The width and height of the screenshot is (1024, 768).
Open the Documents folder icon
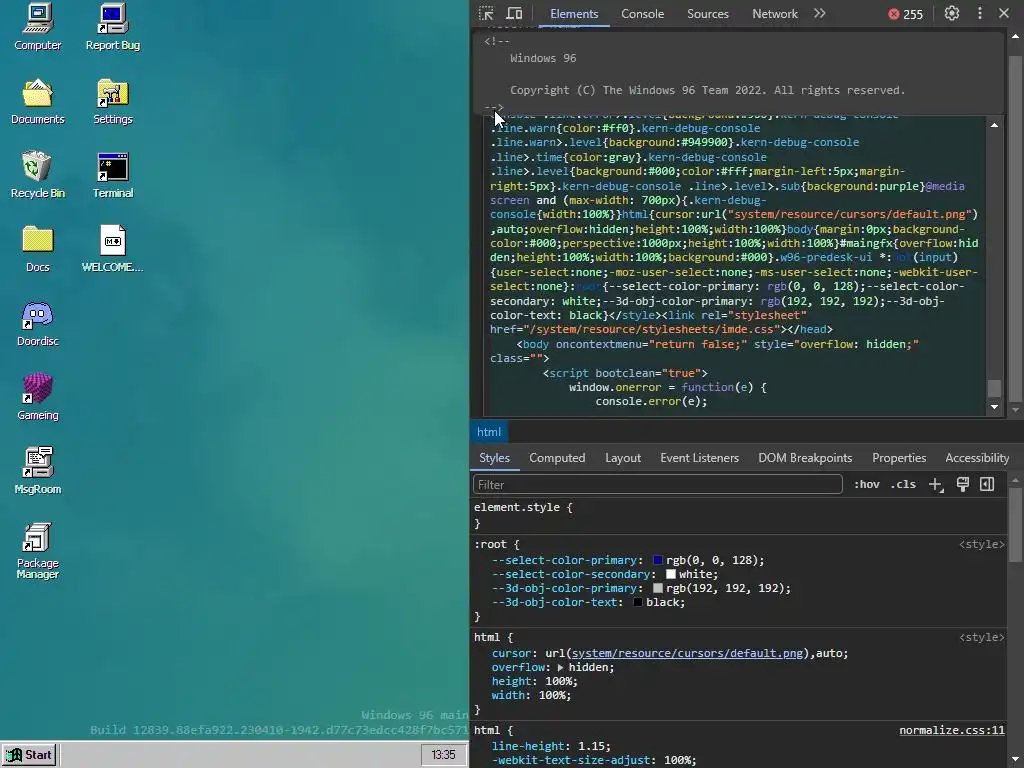37,101
